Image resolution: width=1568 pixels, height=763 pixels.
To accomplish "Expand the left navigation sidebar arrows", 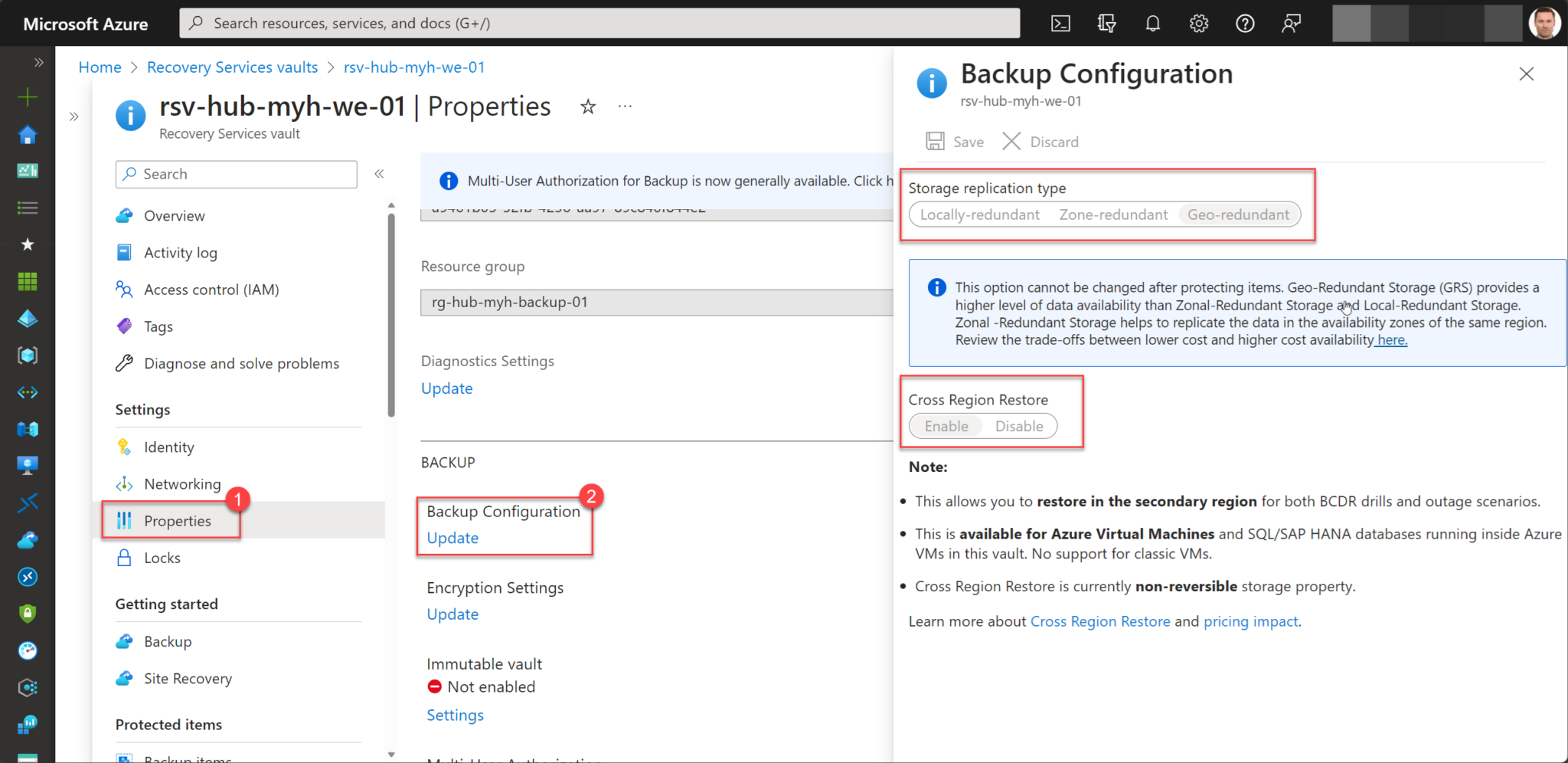I will point(39,62).
